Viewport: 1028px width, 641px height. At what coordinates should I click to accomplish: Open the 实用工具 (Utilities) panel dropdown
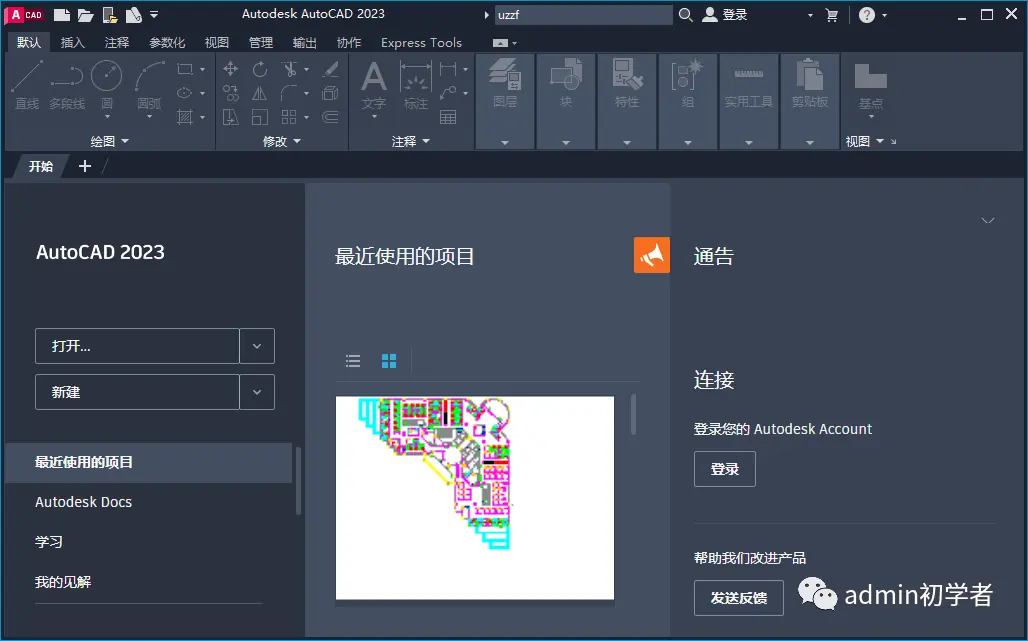click(x=749, y=142)
